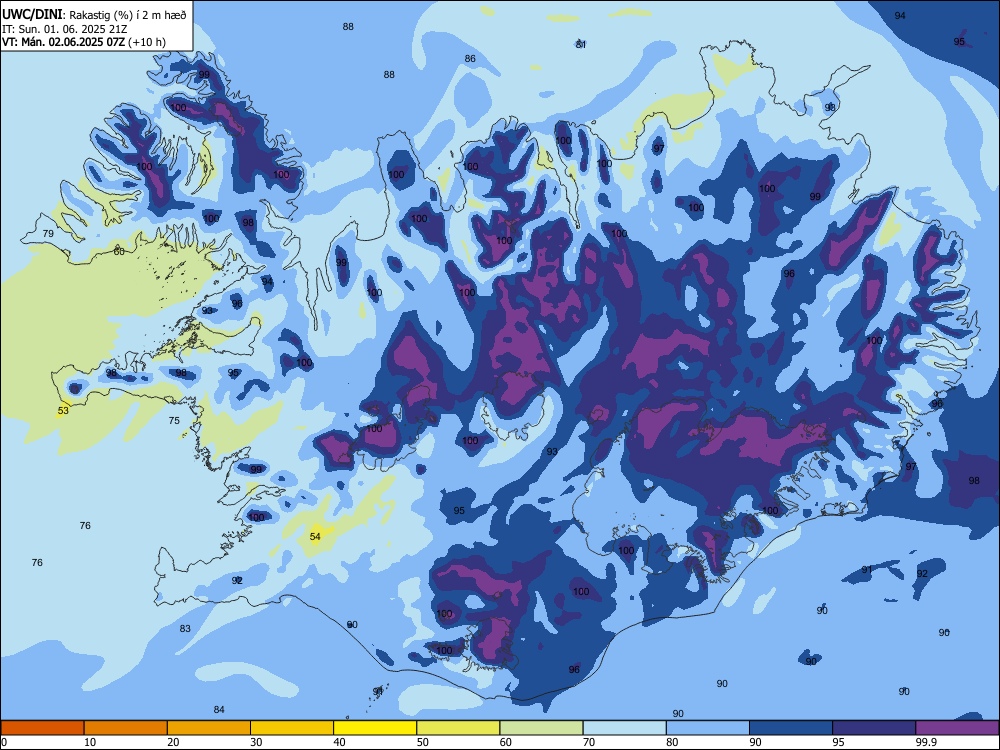Click the golden 30–40 legend color segment
The image size is (1000, 750).
[x=291, y=728]
